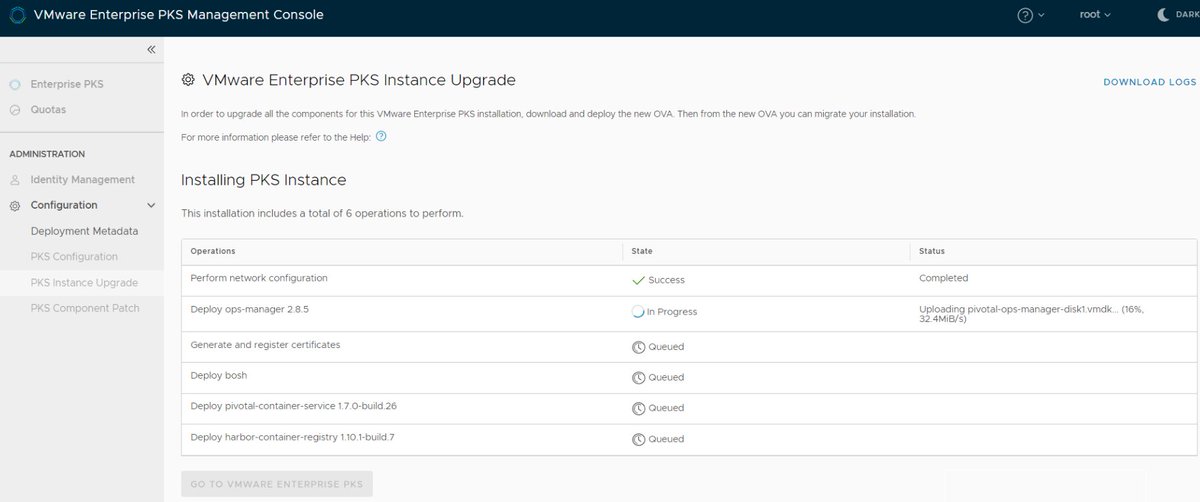1200x502 pixels.
Task: Open Enterprise PKS in sidebar
Action: click(67, 84)
